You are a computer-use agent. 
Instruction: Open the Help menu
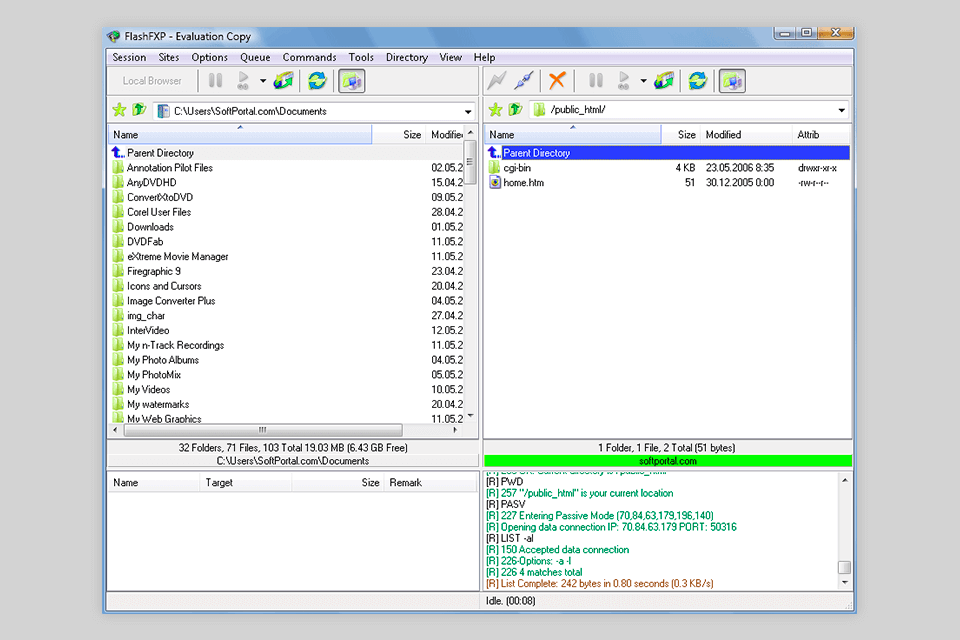coord(484,57)
